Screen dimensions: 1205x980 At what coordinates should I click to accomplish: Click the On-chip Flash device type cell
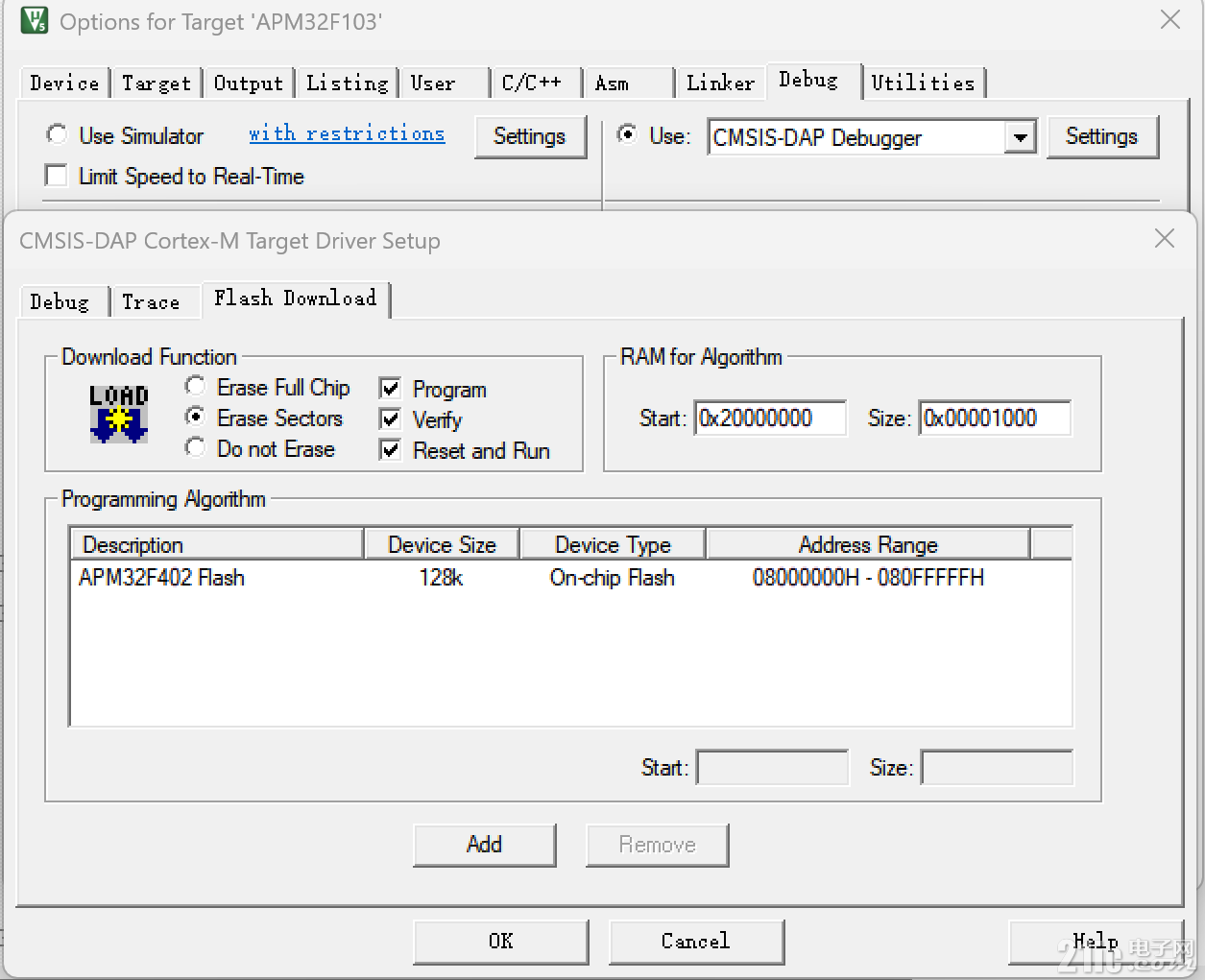pyautogui.click(x=612, y=578)
